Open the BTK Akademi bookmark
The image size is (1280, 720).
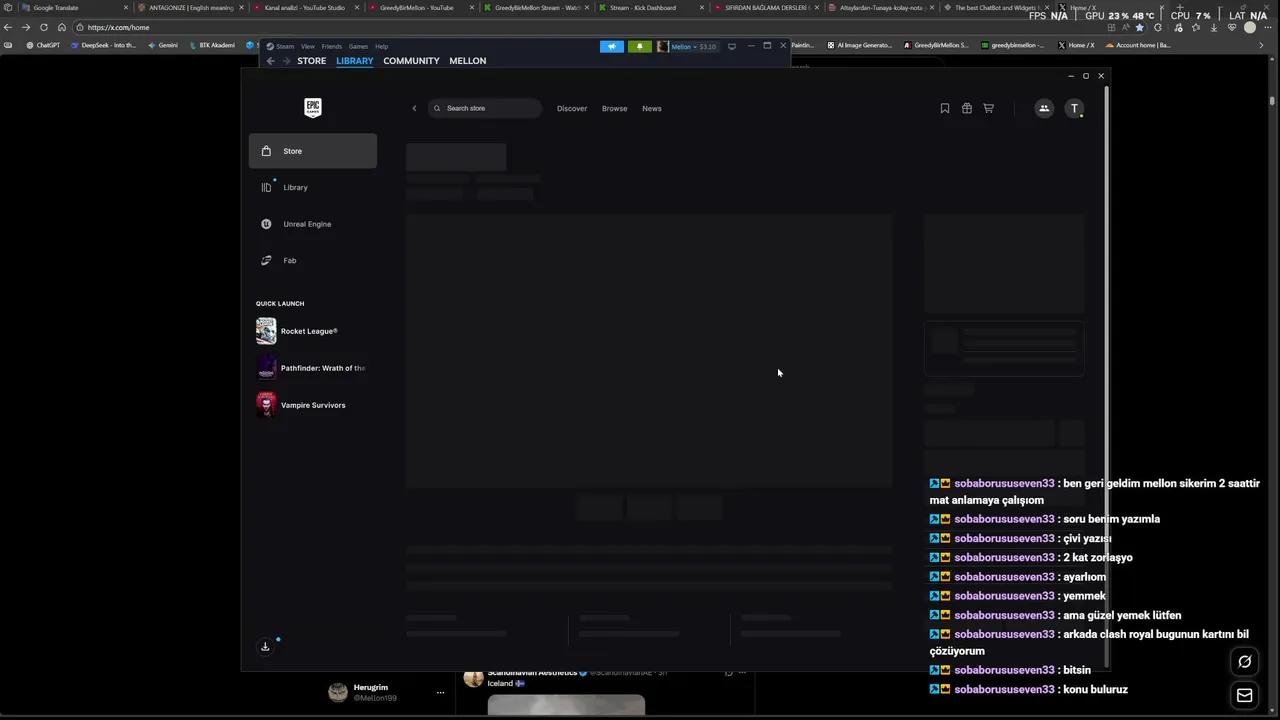[211, 45]
